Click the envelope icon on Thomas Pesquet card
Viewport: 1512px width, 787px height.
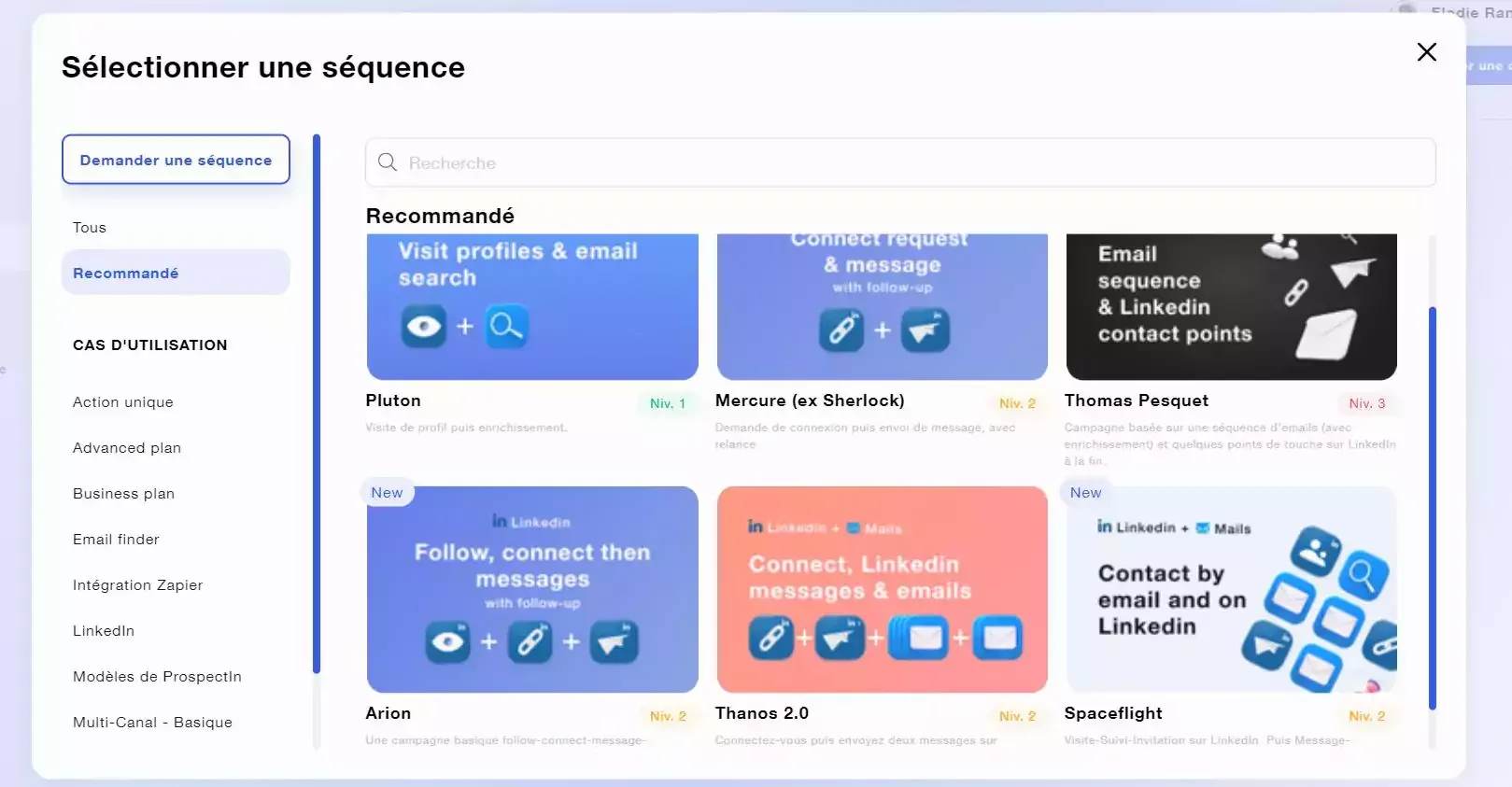click(1326, 335)
